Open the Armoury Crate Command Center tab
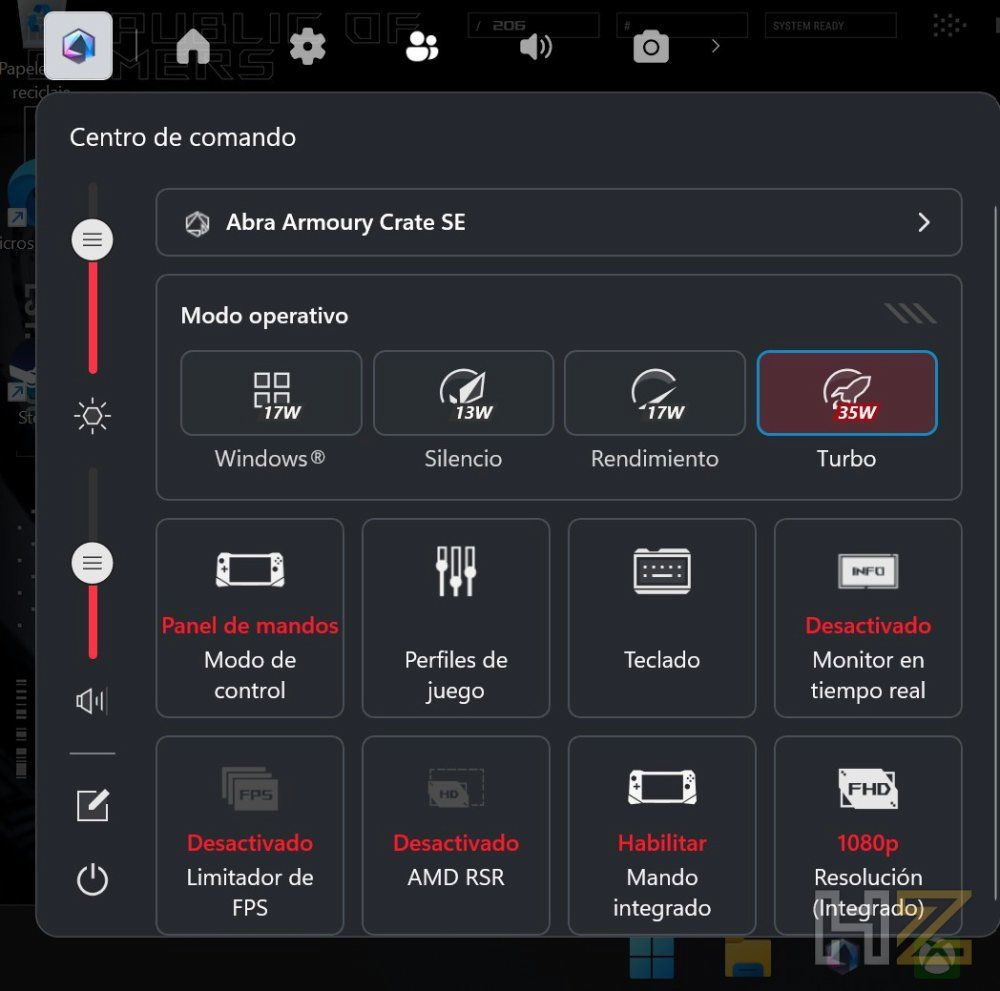 (x=78, y=45)
